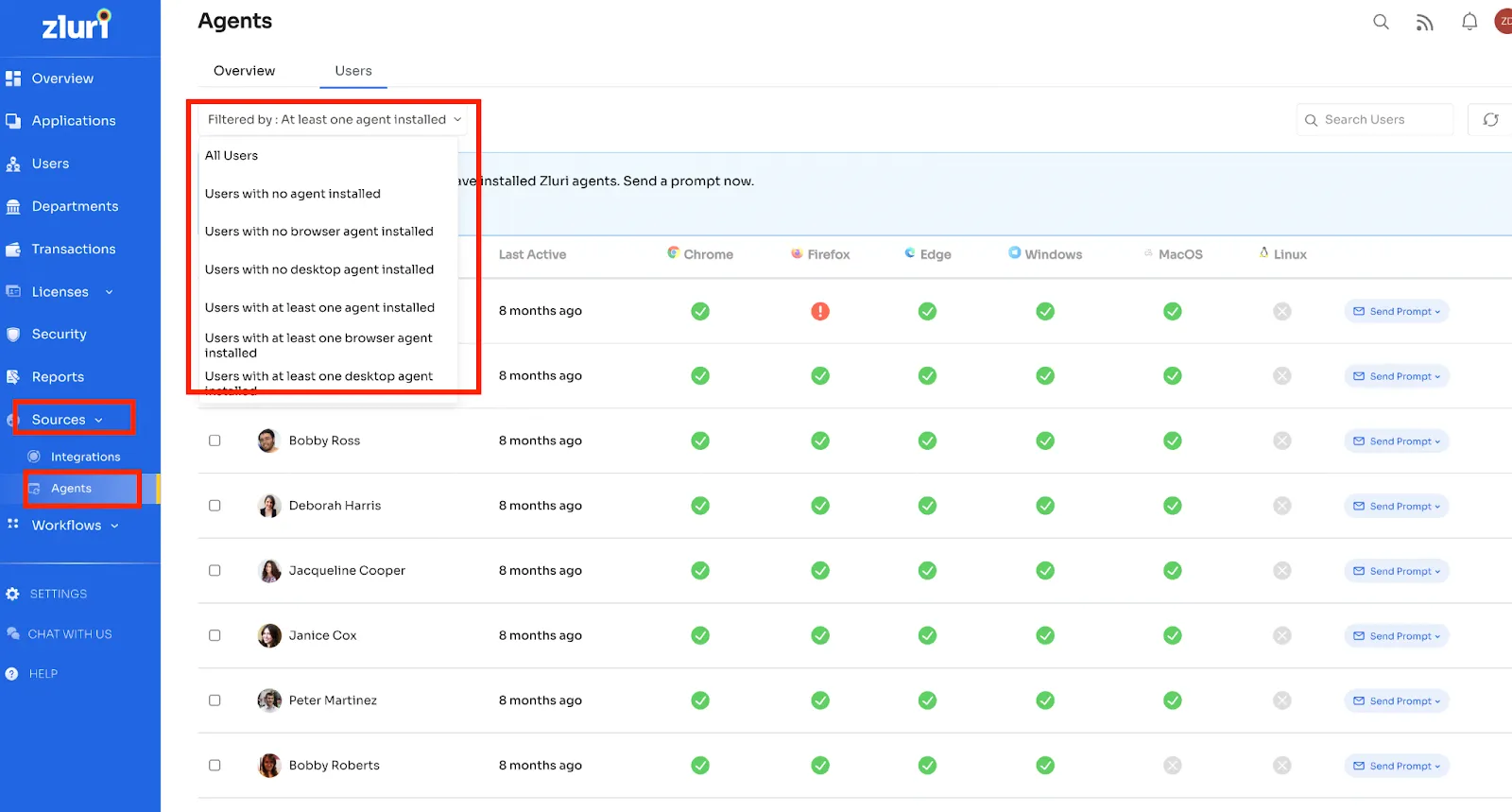Open the Filtered by dropdown
Screen dimensions: 1512x812
(x=334, y=120)
